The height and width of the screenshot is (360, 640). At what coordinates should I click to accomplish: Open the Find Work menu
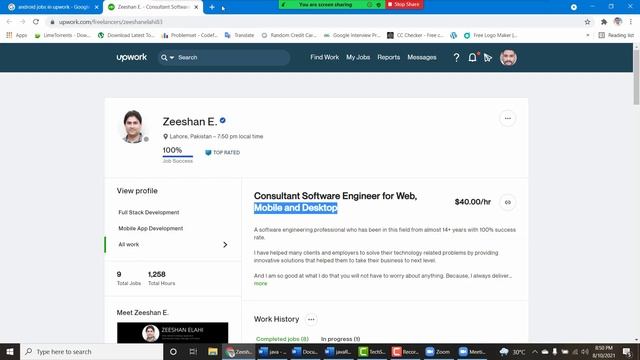[x=324, y=57]
